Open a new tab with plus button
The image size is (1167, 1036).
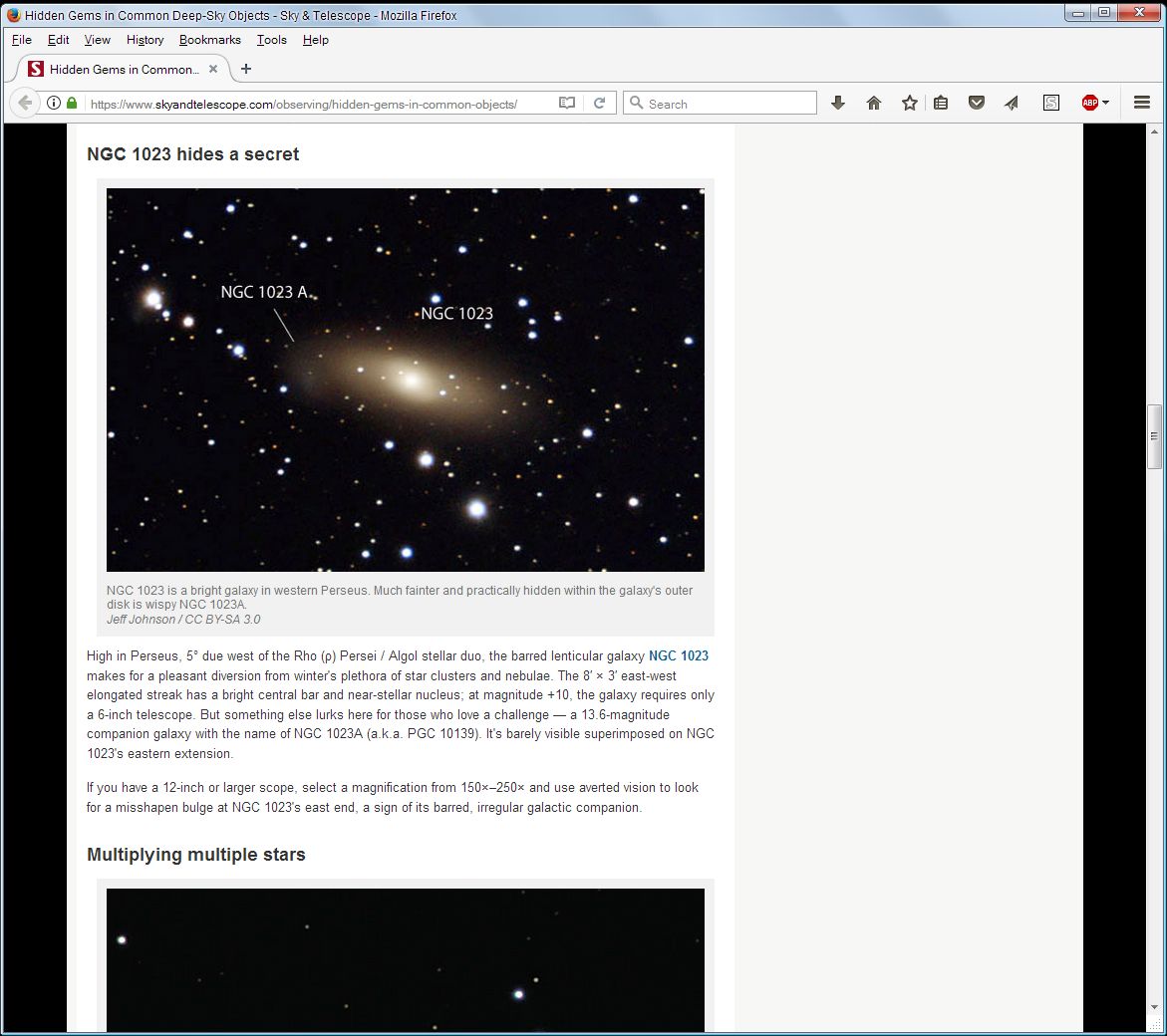tap(246, 69)
